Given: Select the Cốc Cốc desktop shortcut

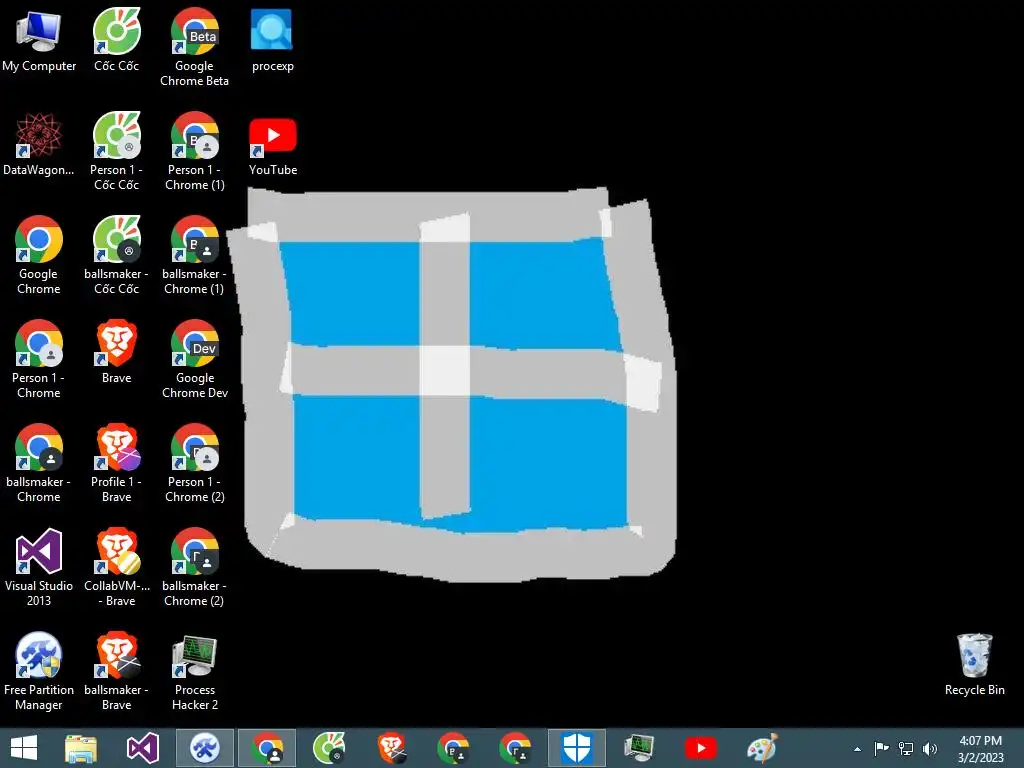Looking at the screenshot, I should click(x=116, y=40).
